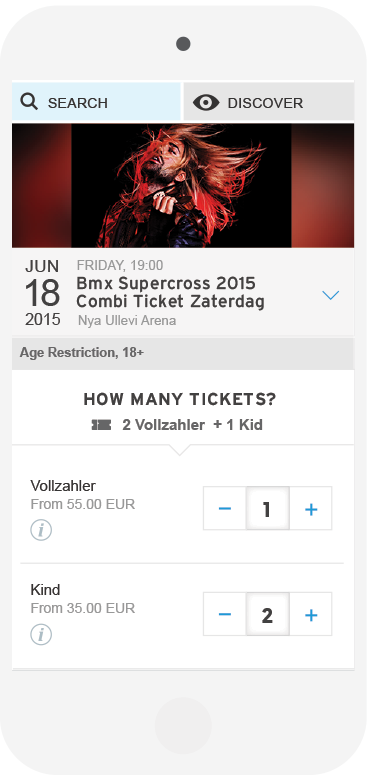Open the Kind info icon
Screen dimensions: 368x775
41,635
